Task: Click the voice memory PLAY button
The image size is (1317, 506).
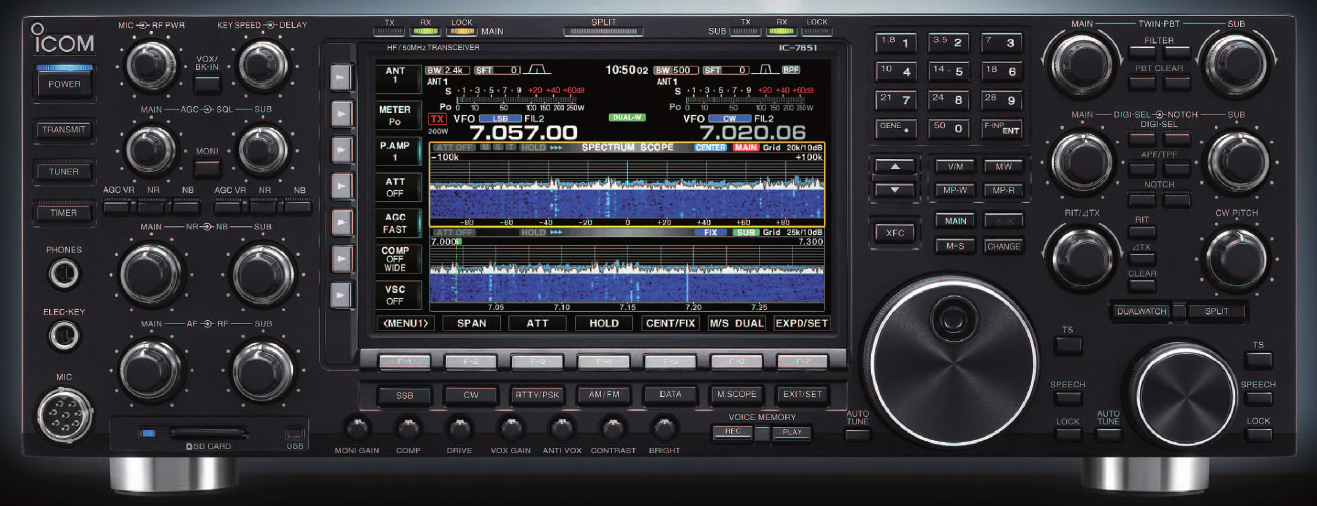Action: (792, 432)
